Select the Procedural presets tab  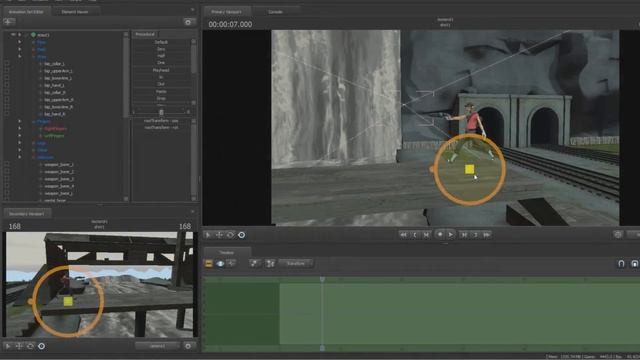[145, 34]
